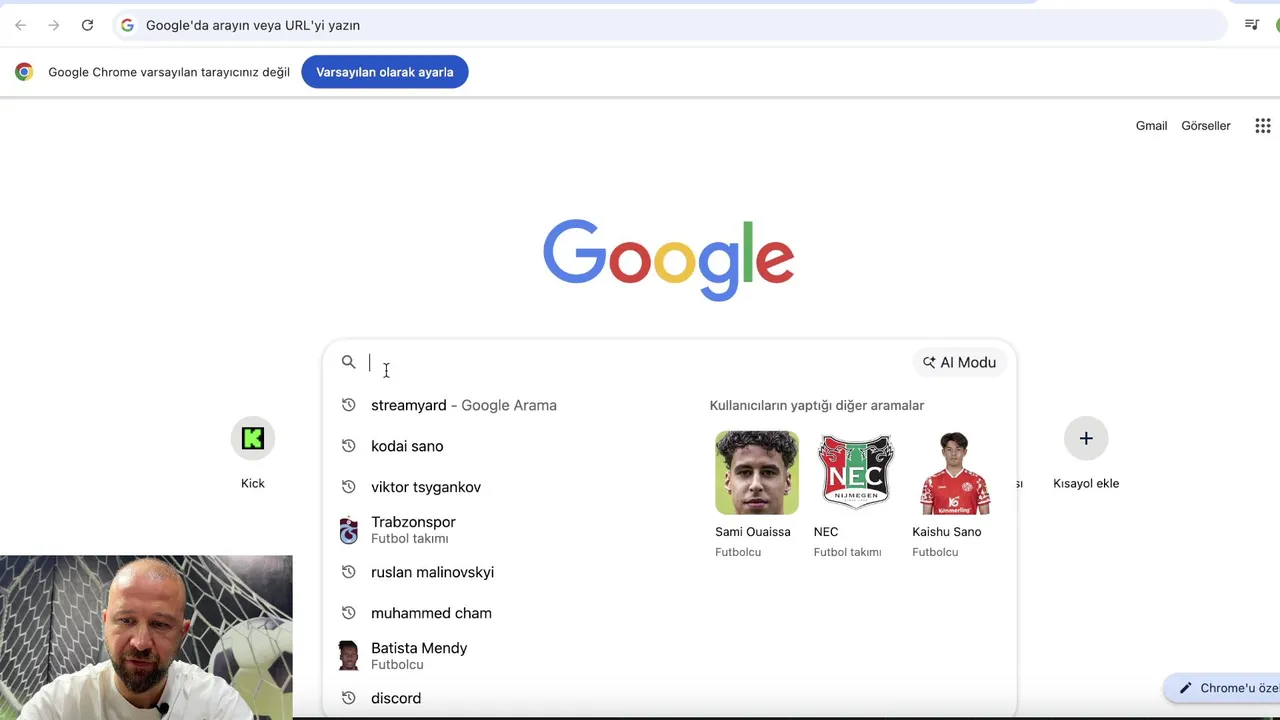1280x720 pixels.
Task: Click the history icon beside discord
Action: point(348,698)
